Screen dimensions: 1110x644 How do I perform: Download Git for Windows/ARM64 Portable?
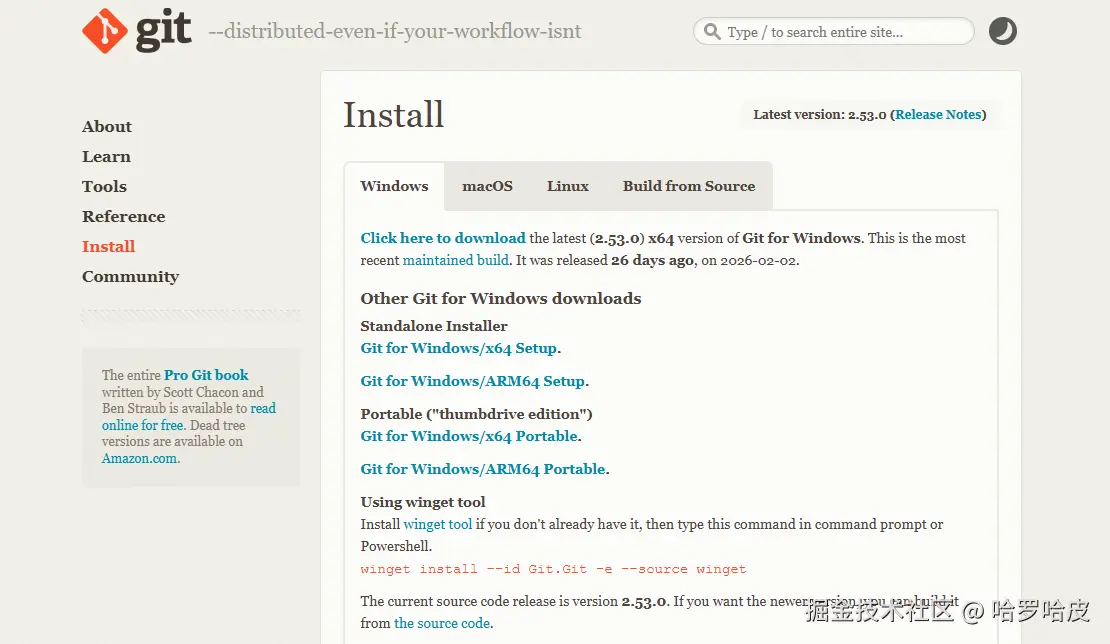pyautogui.click(x=484, y=469)
